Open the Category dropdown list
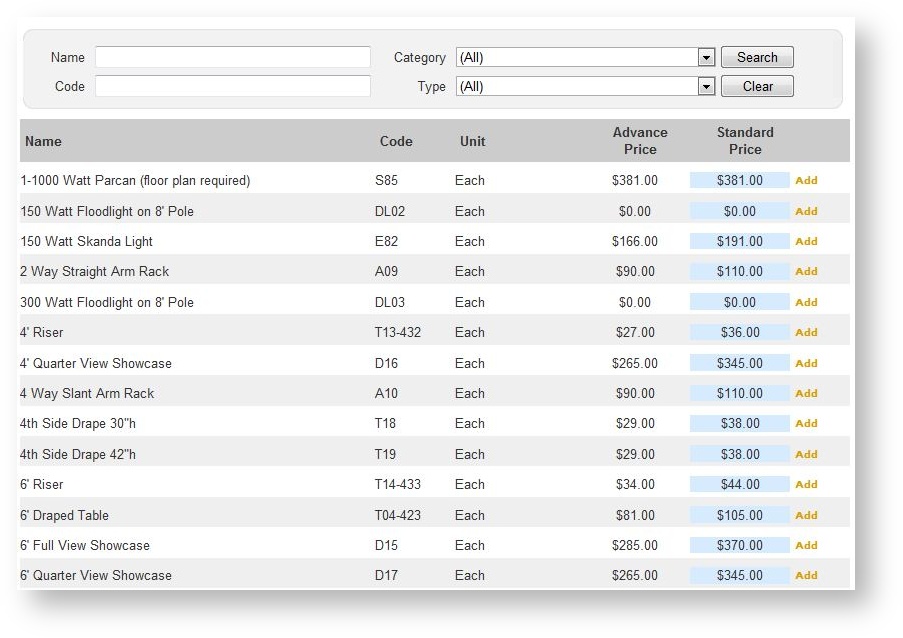This screenshot has width=903, height=638. [x=706, y=58]
